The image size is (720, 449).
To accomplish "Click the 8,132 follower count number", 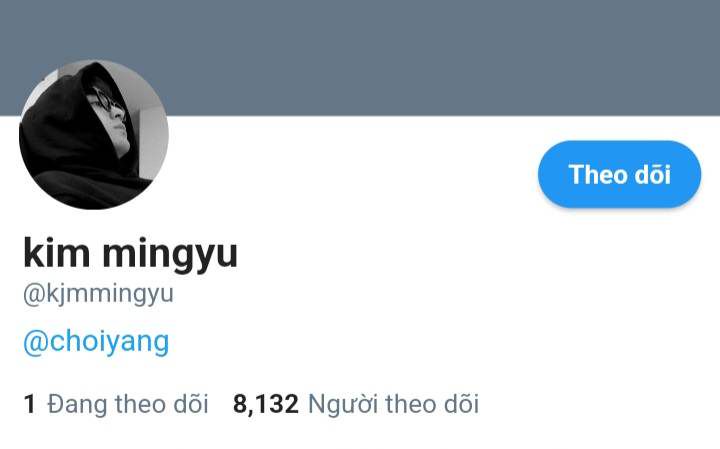I will pyautogui.click(x=266, y=404).
